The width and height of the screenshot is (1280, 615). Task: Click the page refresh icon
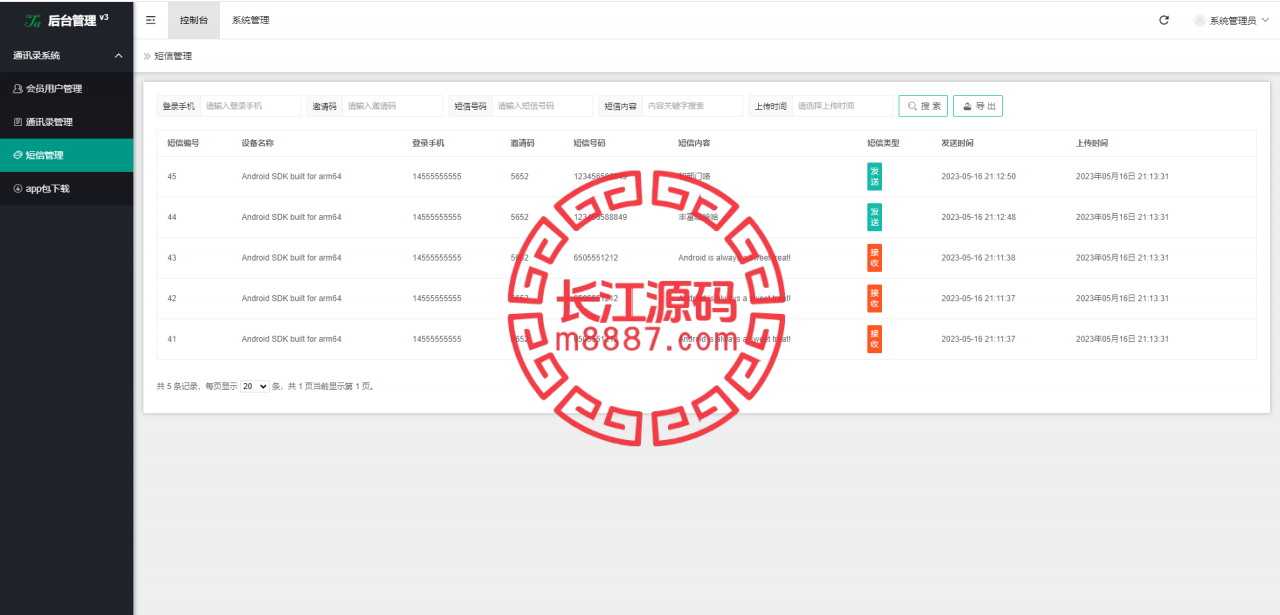[1164, 20]
